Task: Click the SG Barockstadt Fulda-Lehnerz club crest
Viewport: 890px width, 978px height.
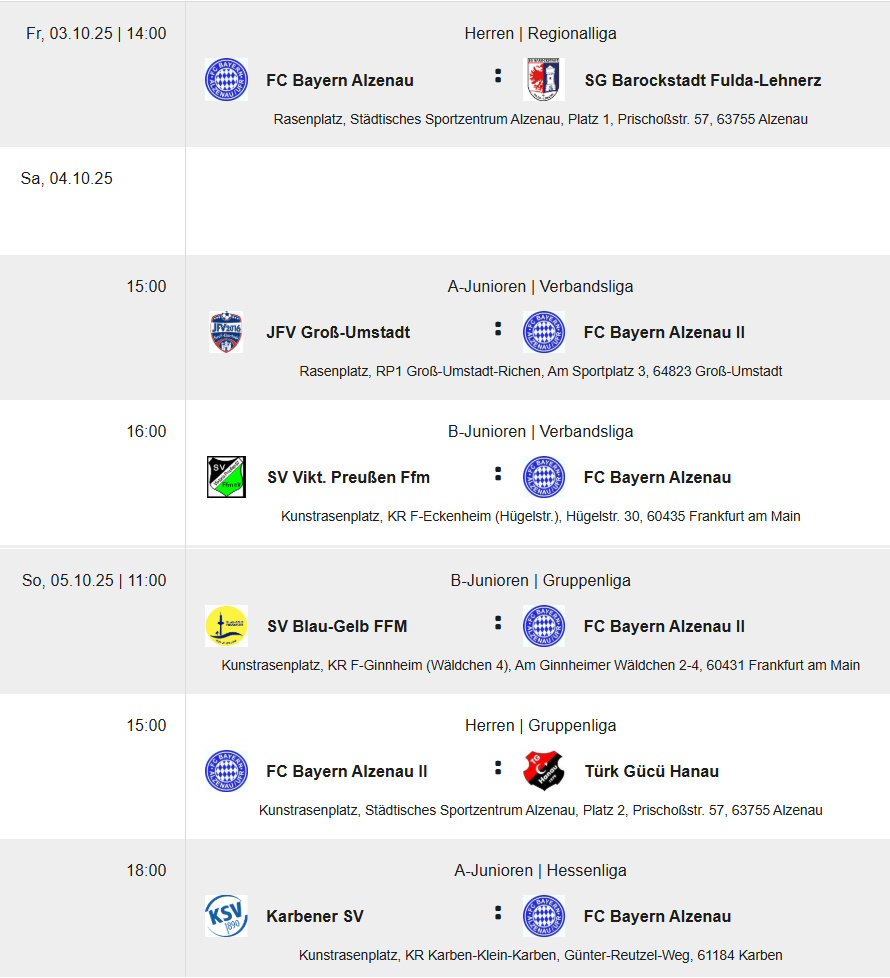Action: [x=544, y=80]
